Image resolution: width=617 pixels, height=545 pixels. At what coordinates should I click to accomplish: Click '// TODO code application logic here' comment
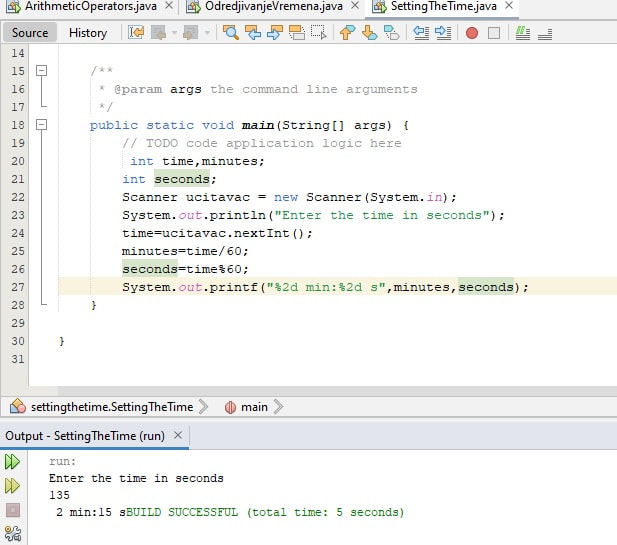tap(262, 143)
